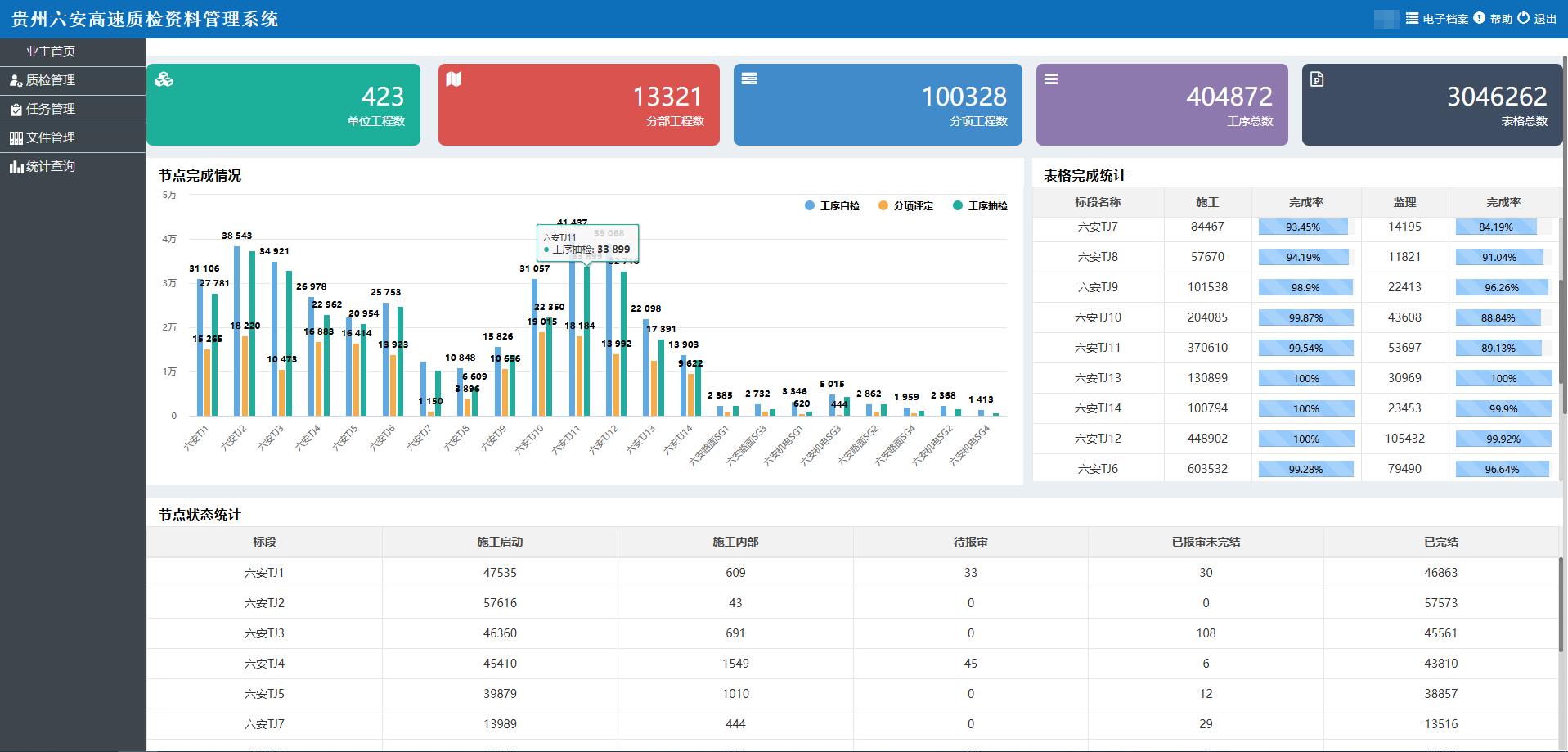This screenshot has width=1568, height=752.
Task: Click the power icon to log out
Action: (x=1523, y=18)
